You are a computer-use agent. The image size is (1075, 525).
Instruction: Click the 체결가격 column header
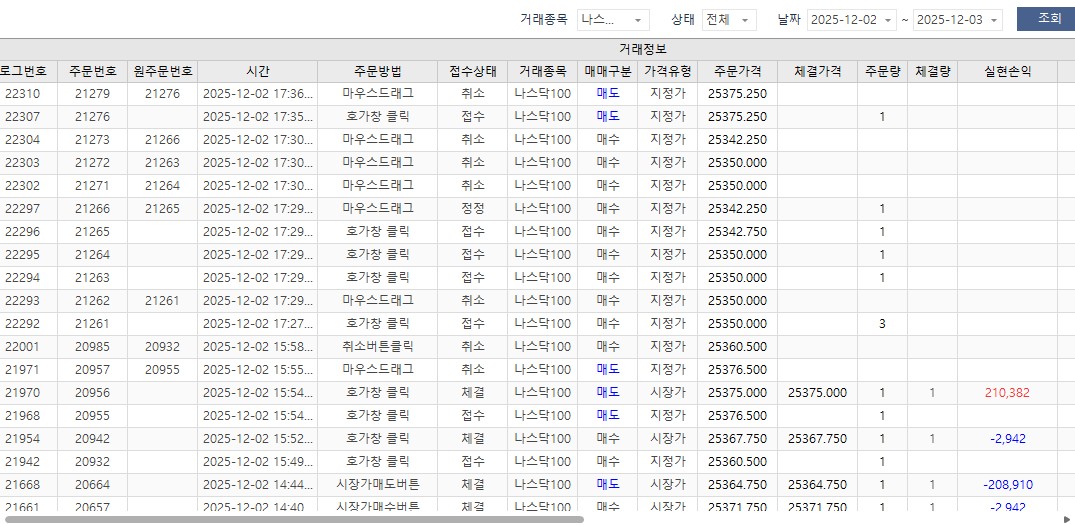[817, 71]
